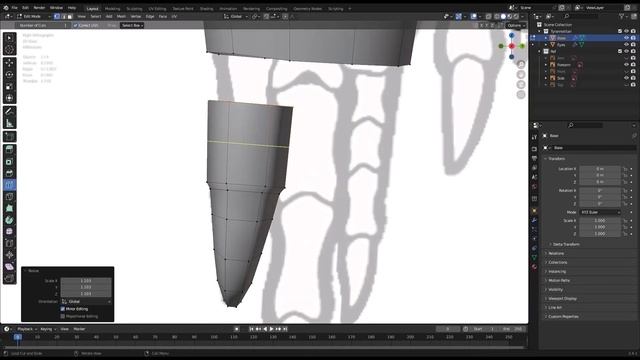Screen dimensions: 640x360
Task: Select the Scale tool in toolbar
Action: [9, 87]
